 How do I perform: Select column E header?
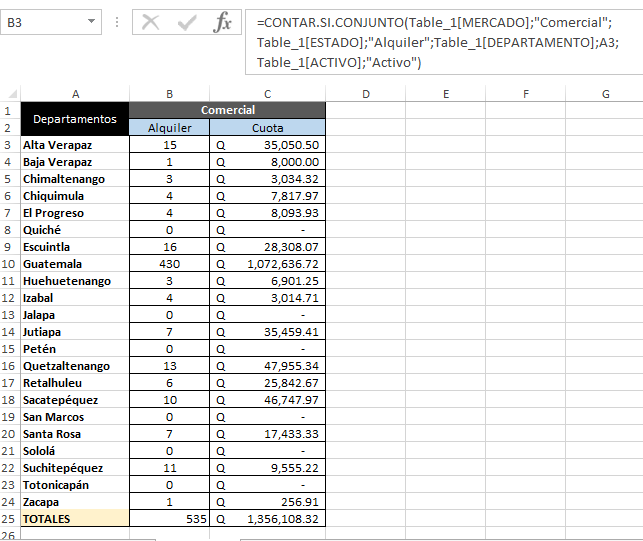[x=446, y=94]
